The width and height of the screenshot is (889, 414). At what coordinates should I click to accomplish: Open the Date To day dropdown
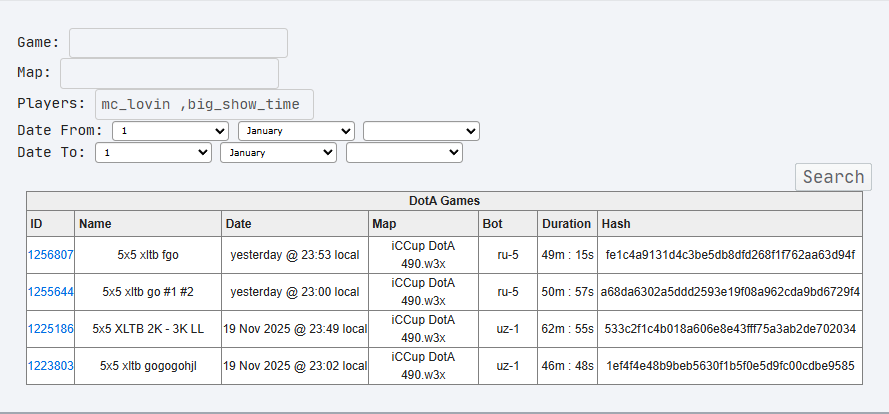153,152
